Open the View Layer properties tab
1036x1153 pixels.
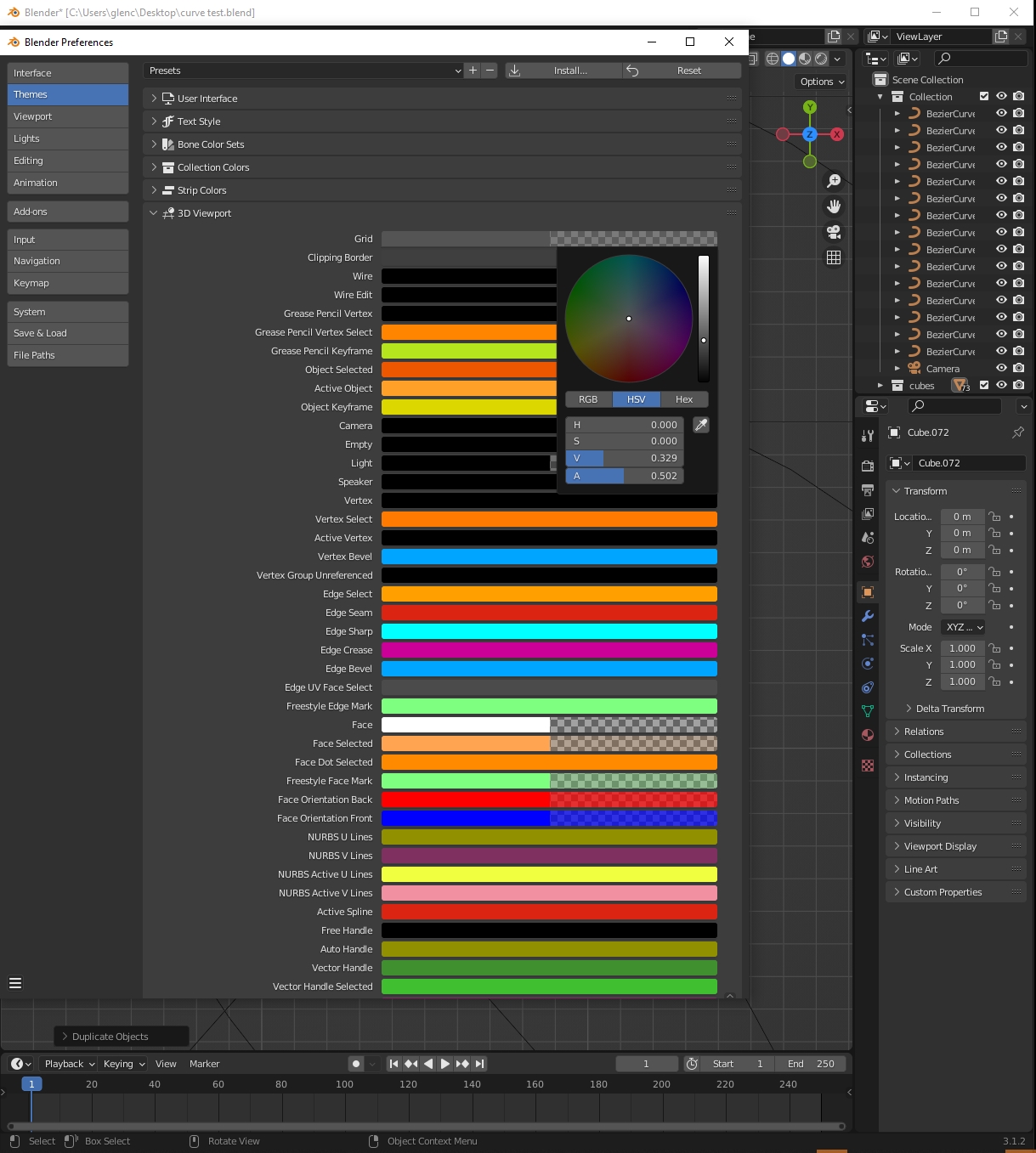point(868,514)
